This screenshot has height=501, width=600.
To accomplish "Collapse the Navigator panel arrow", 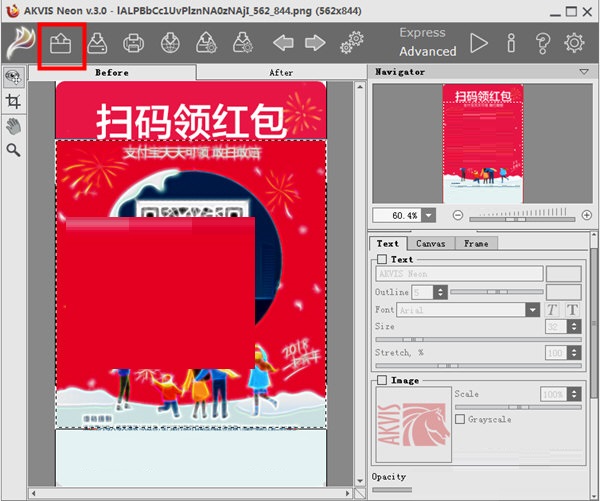I will click(584, 72).
